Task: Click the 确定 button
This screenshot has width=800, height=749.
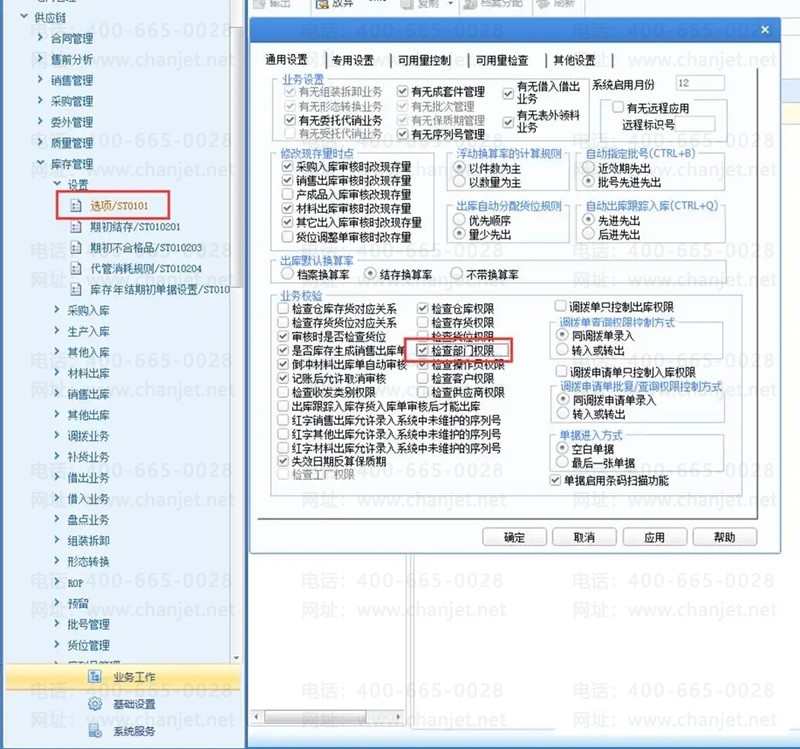Action: pyautogui.click(x=514, y=537)
